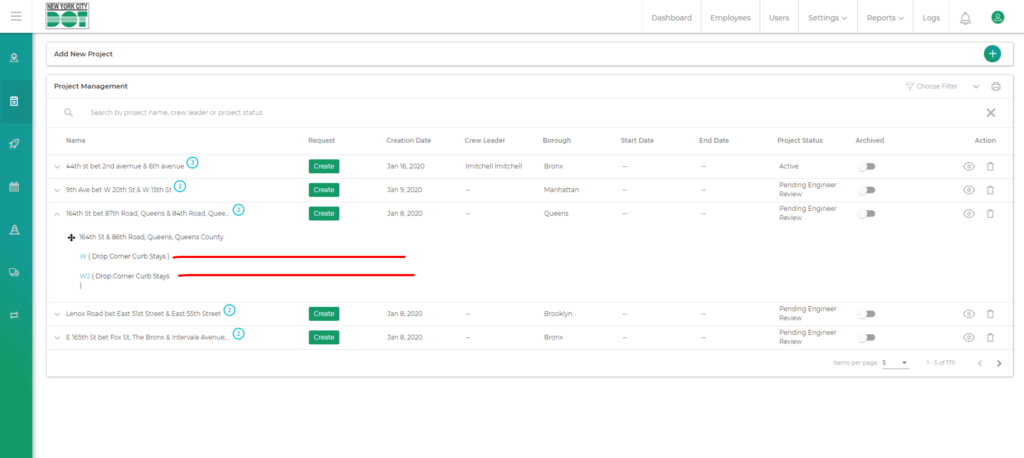Viewport: 1024px width, 458px height.
Task: Click Create button for 9th Ave project
Action: [323, 190]
